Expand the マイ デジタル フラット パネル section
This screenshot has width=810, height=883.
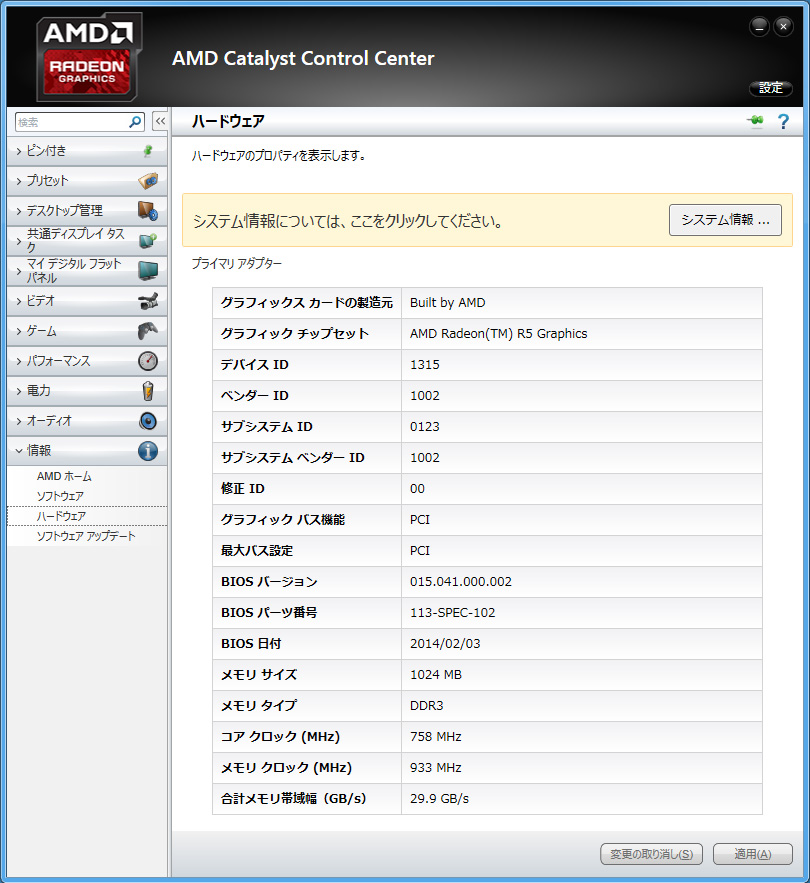coord(87,271)
